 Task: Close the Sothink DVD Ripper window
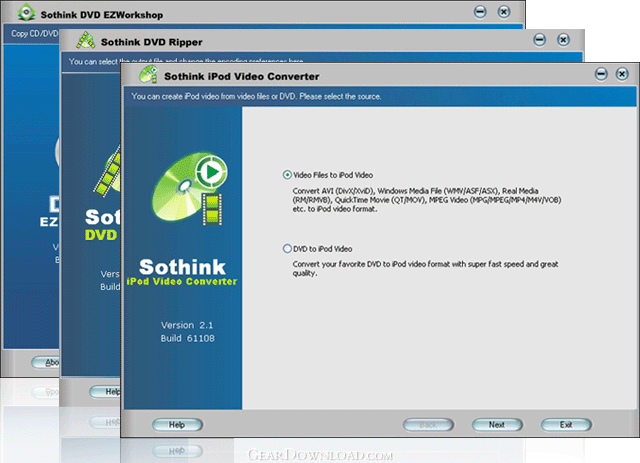tap(563, 40)
